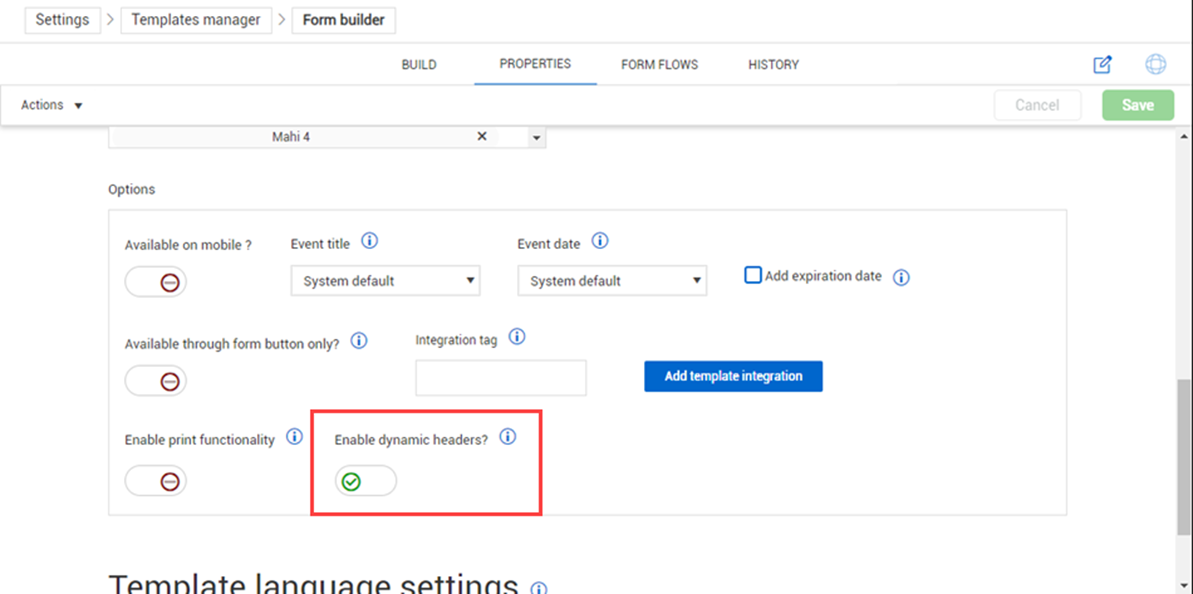Show info tooltip for Event title
The image size is (1193, 594).
tap(369, 242)
